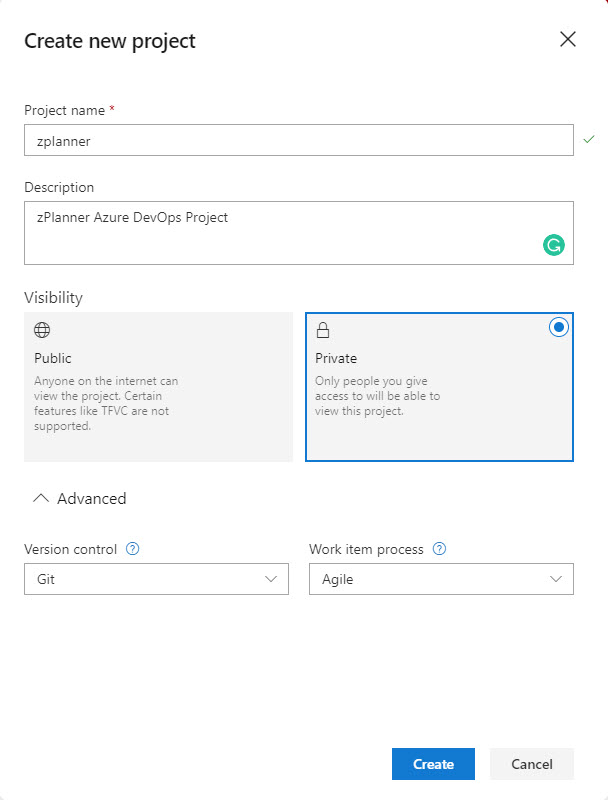This screenshot has height=800, width=608.
Task: Click the Project name input field
Action: (299, 140)
